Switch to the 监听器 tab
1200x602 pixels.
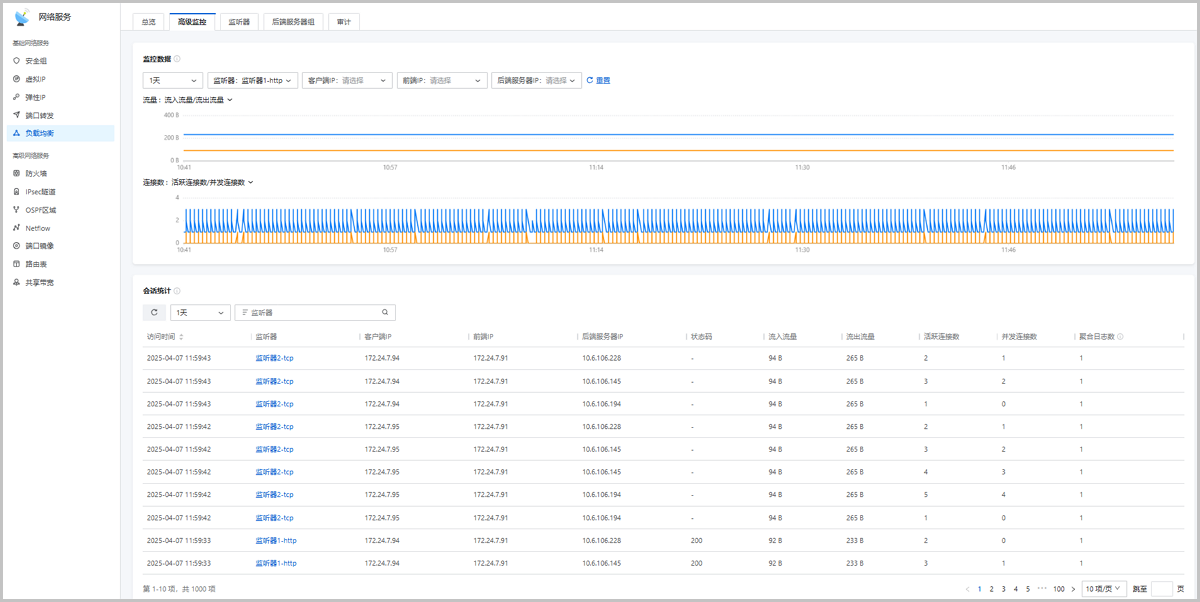coord(240,21)
